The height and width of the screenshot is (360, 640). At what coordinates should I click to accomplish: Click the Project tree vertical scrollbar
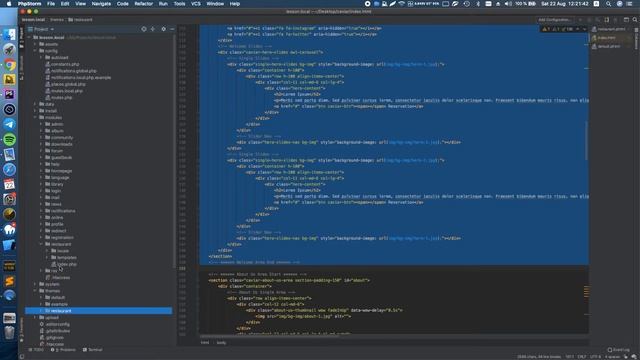click(174, 151)
